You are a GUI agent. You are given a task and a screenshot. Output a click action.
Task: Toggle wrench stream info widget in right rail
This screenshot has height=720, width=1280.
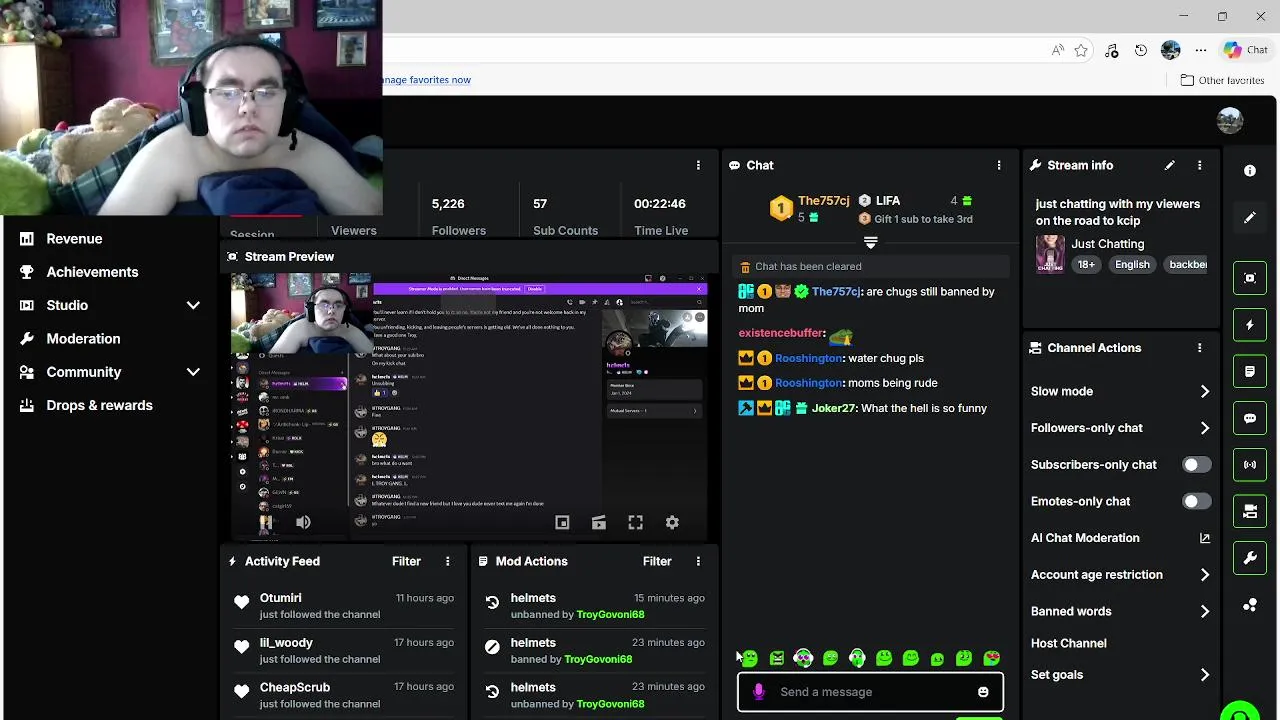point(1249,558)
